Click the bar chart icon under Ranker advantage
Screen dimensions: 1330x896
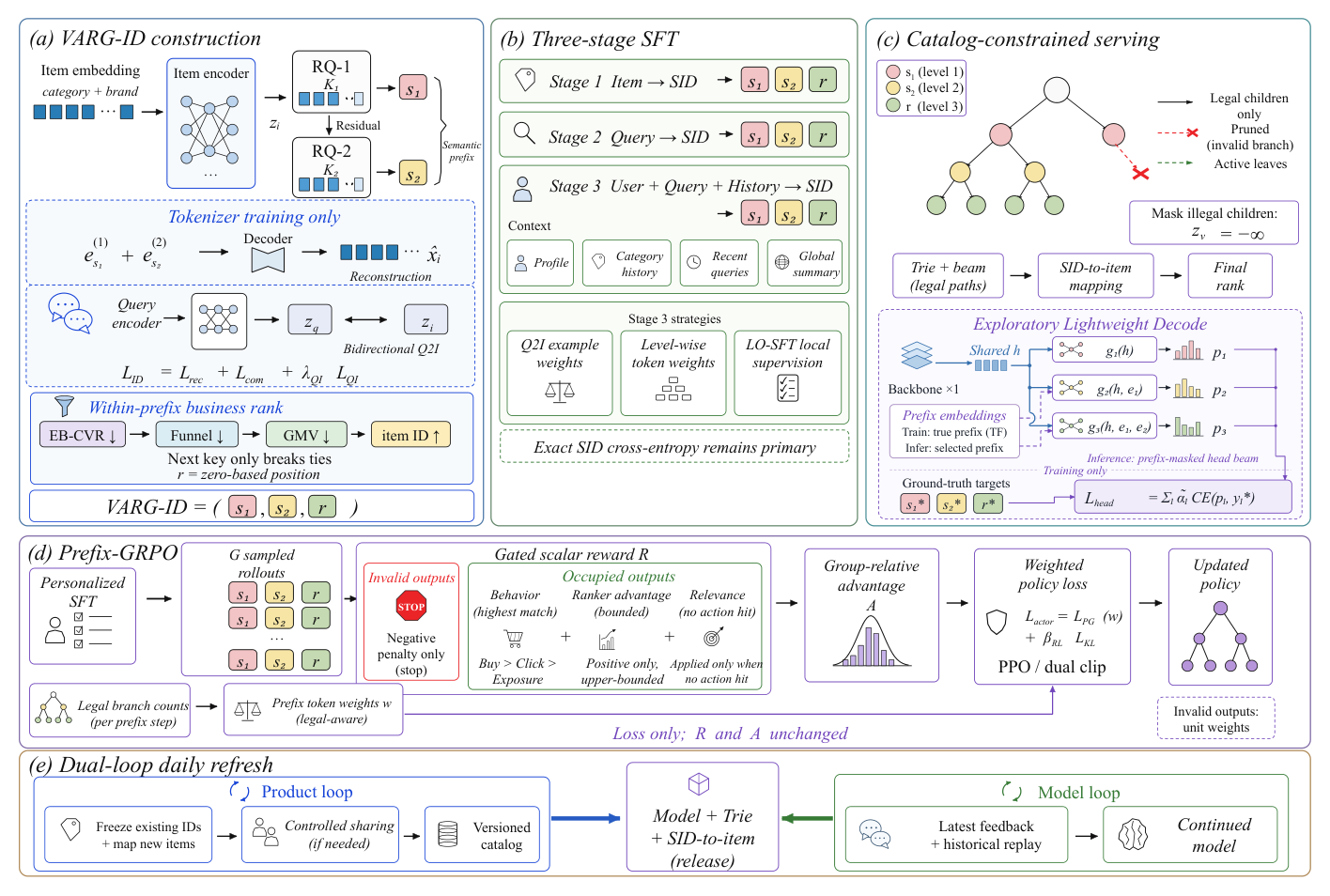pos(608,639)
